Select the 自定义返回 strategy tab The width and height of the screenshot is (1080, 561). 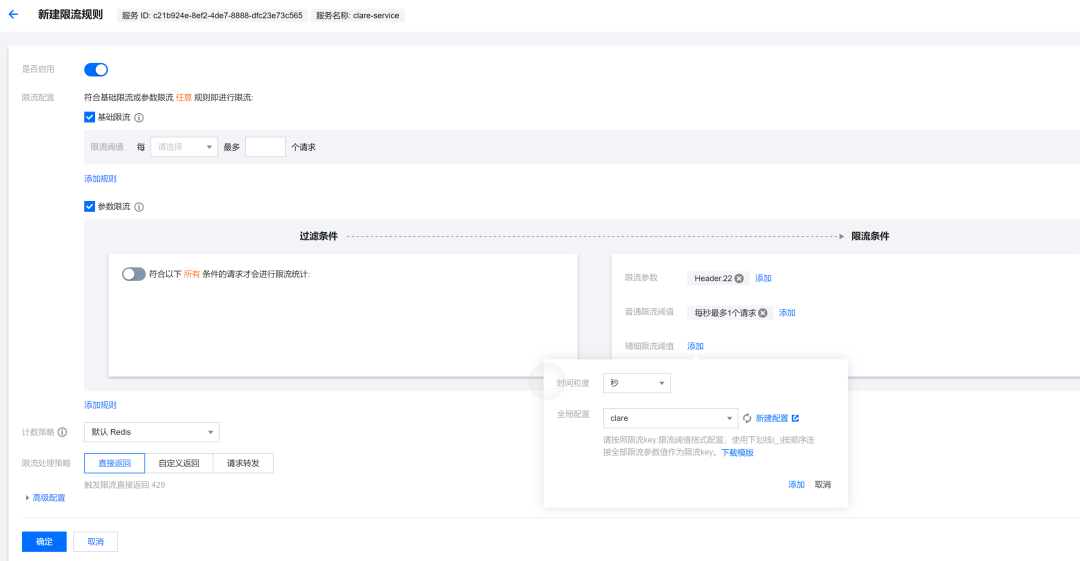(179, 463)
